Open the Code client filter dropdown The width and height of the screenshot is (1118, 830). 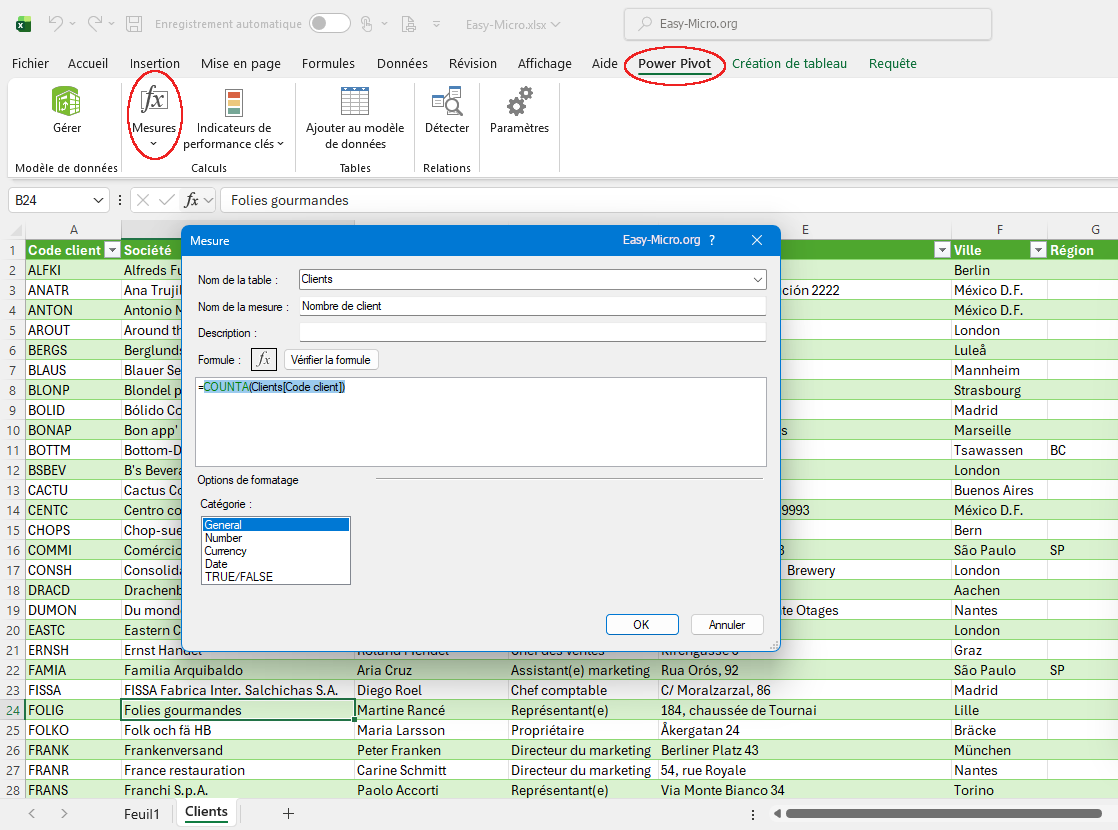112,250
